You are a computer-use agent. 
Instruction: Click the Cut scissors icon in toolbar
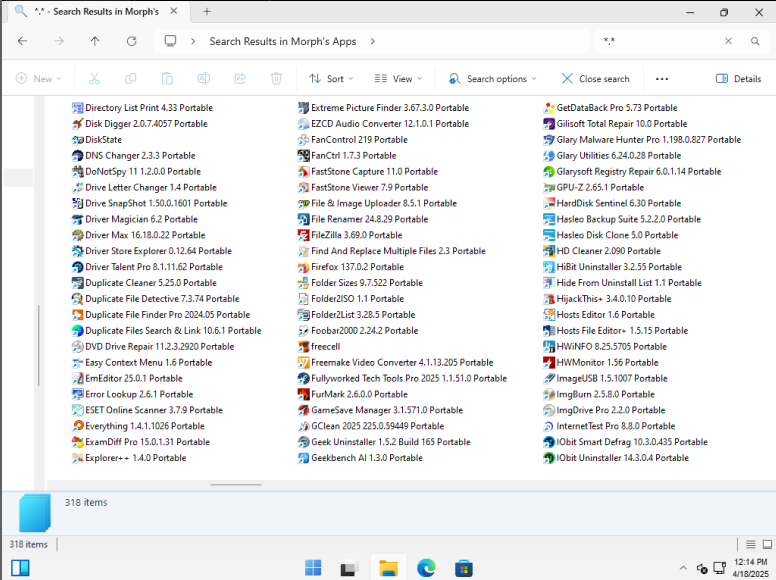(94, 79)
